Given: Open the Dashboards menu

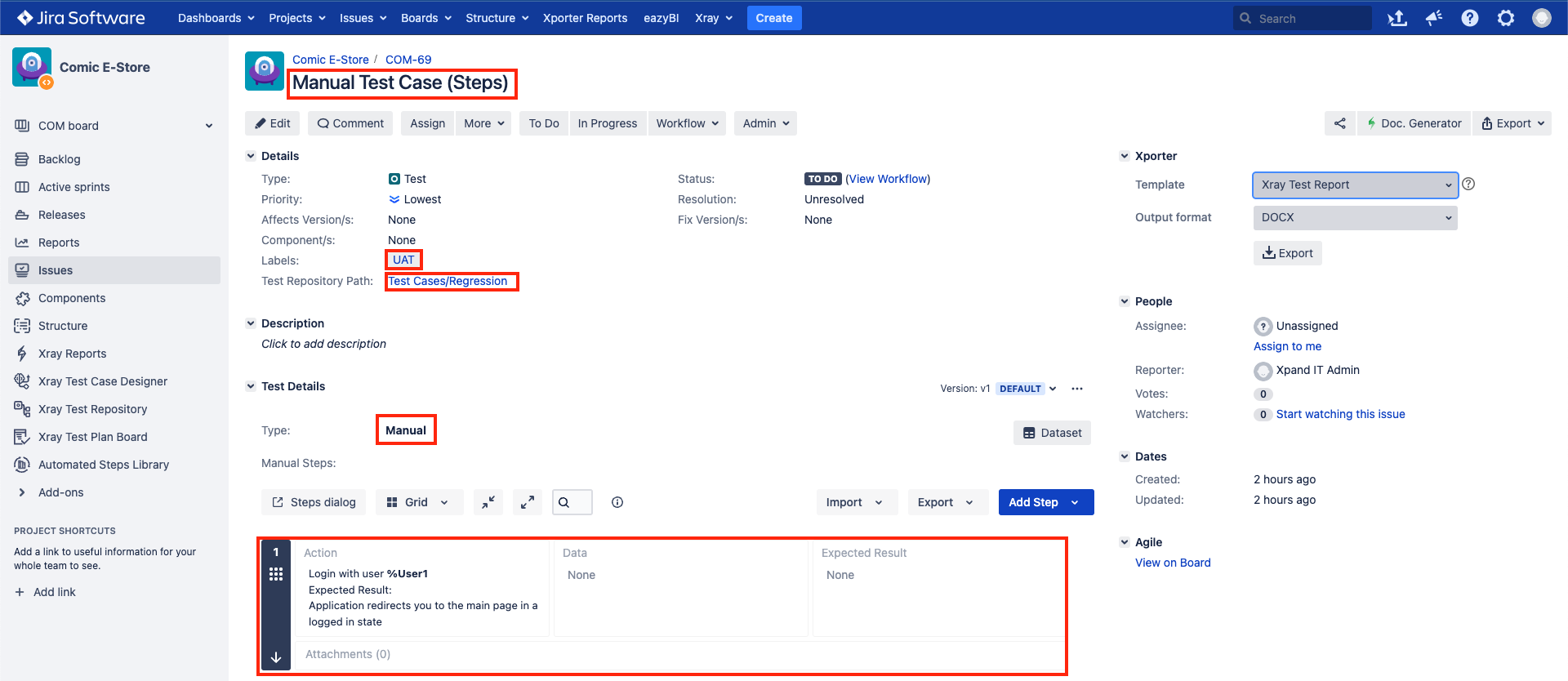Looking at the screenshot, I should pyautogui.click(x=216, y=18).
